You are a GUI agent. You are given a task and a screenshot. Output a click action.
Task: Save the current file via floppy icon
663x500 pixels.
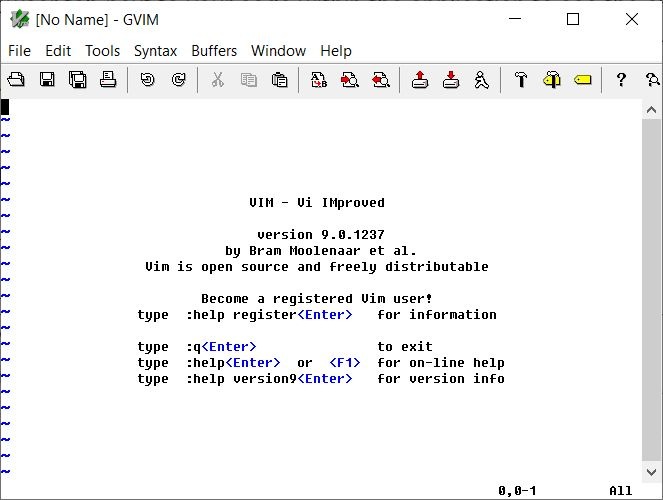pyautogui.click(x=47, y=79)
